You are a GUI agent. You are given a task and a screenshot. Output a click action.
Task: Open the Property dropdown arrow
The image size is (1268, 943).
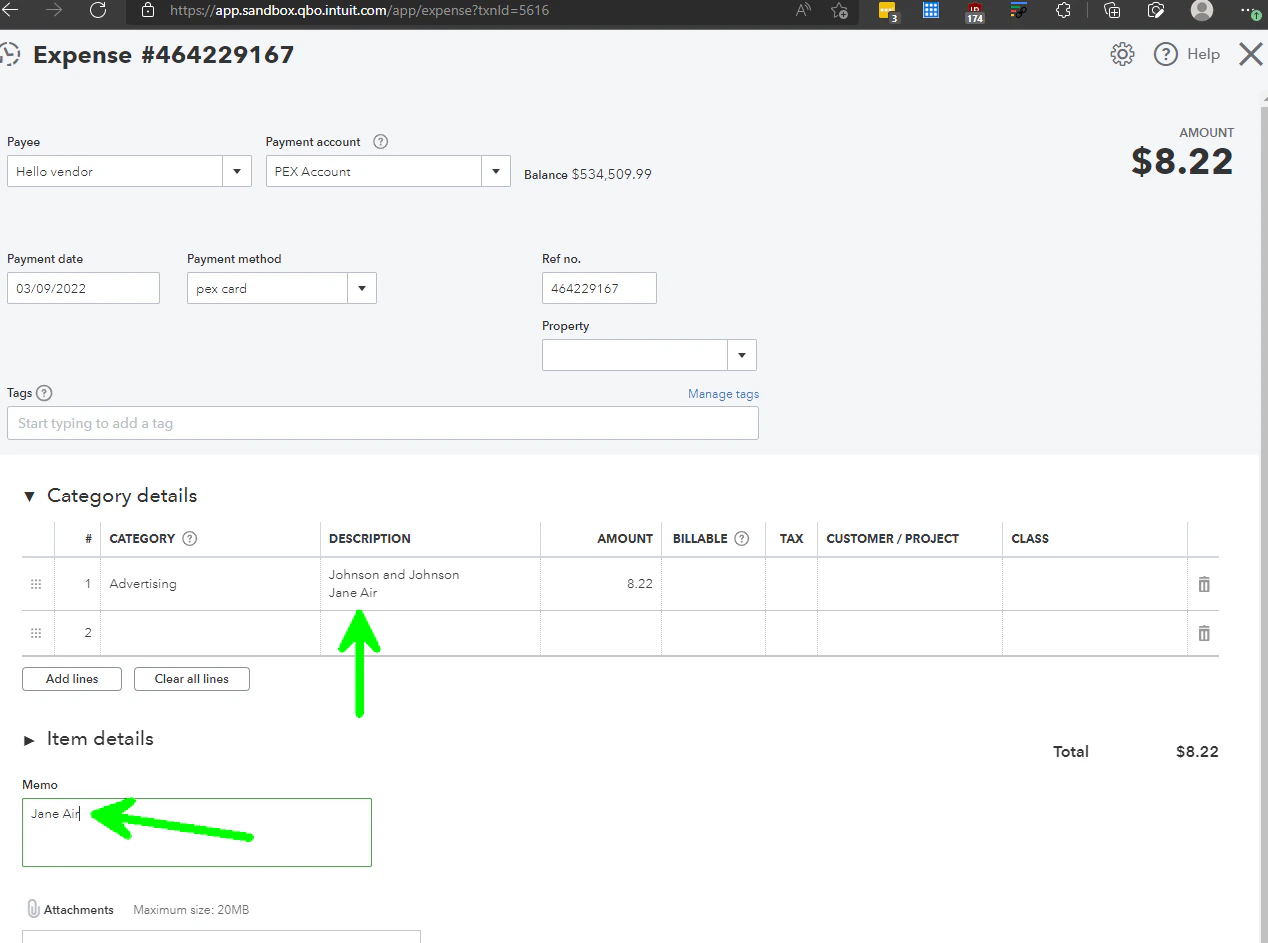[x=742, y=355]
